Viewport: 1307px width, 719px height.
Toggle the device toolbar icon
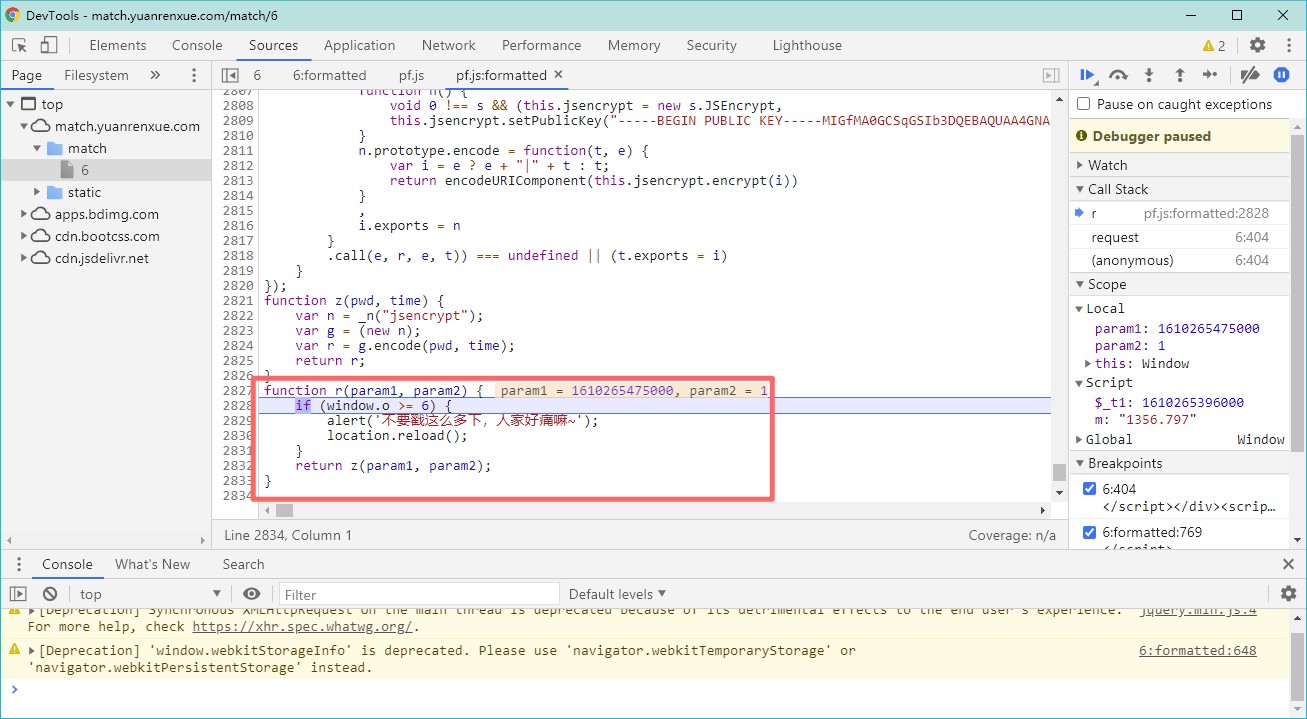[x=49, y=45]
